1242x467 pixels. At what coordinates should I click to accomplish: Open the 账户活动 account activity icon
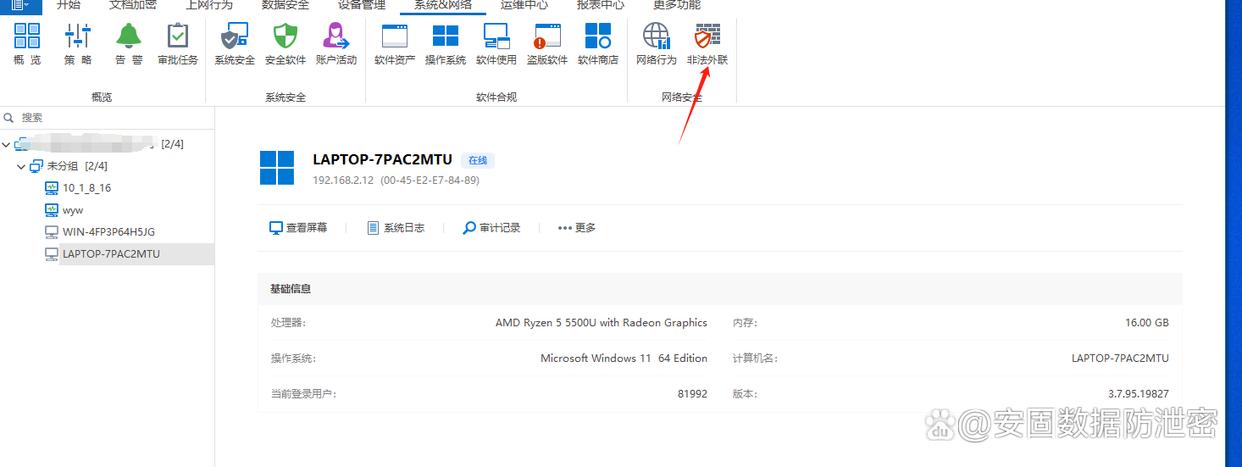coord(336,44)
